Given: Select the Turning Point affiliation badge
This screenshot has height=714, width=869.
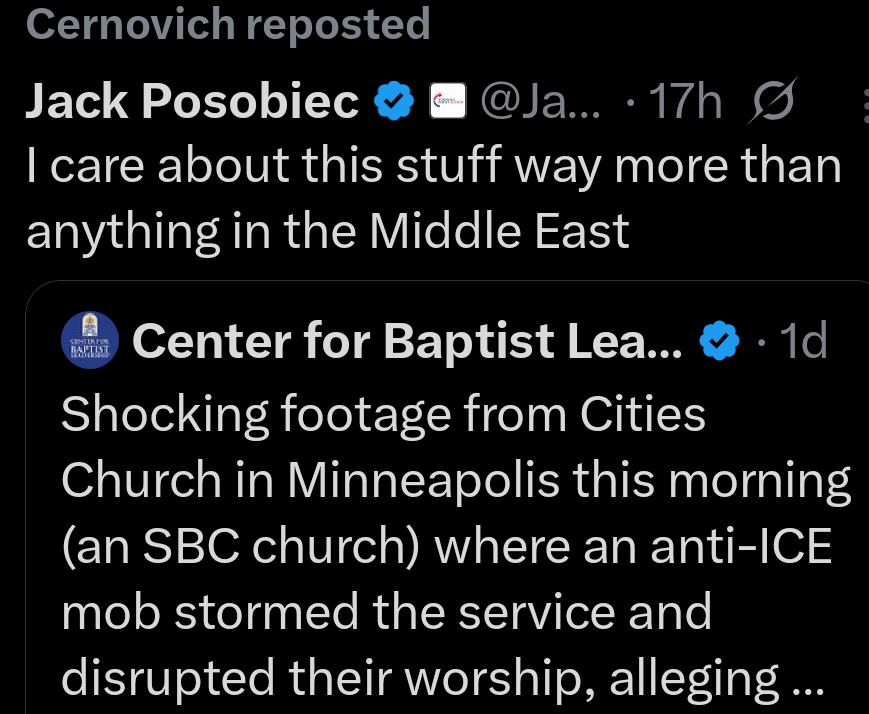Looking at the screenshot, I should 448,100.
